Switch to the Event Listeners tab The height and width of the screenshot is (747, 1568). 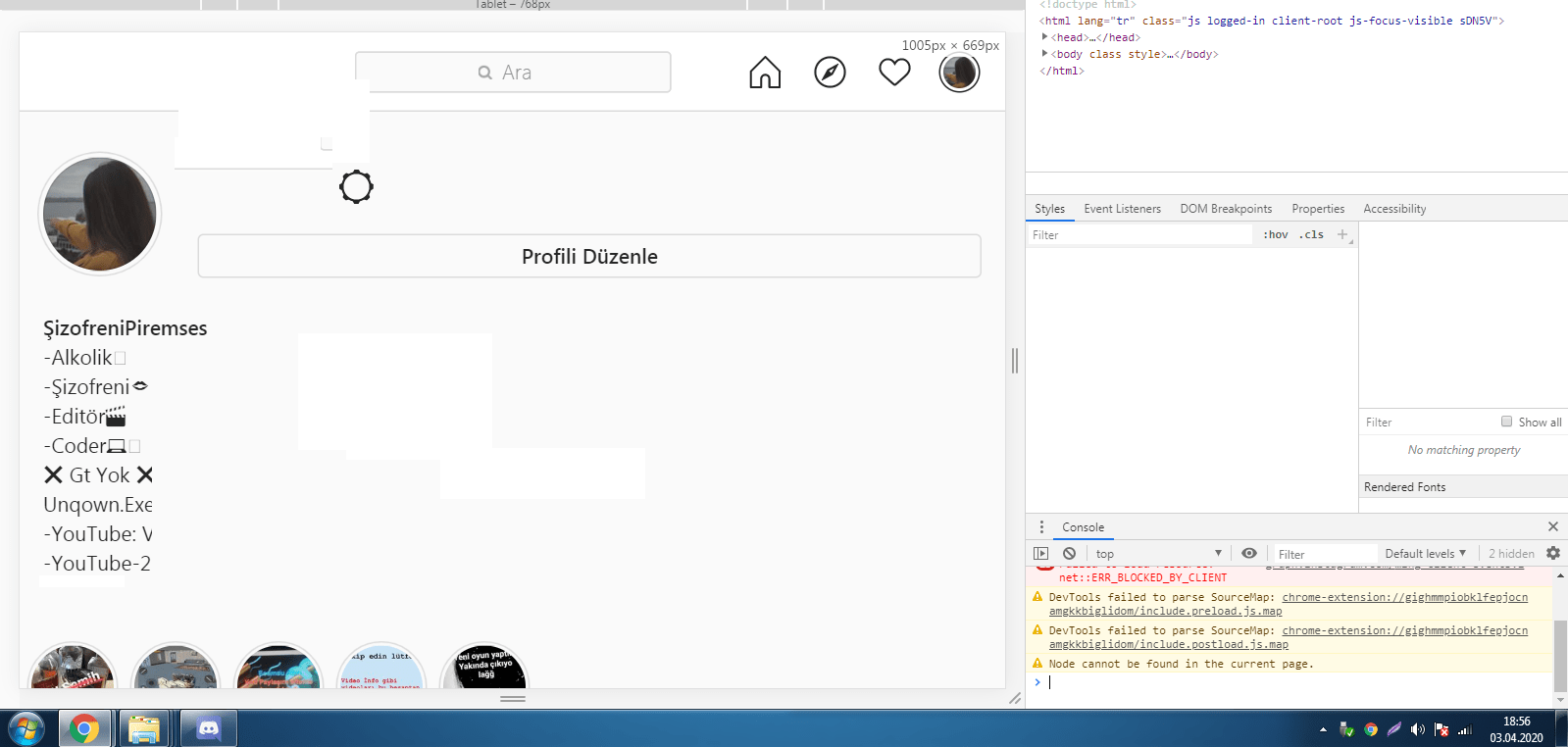click(x=1122, y=209)
